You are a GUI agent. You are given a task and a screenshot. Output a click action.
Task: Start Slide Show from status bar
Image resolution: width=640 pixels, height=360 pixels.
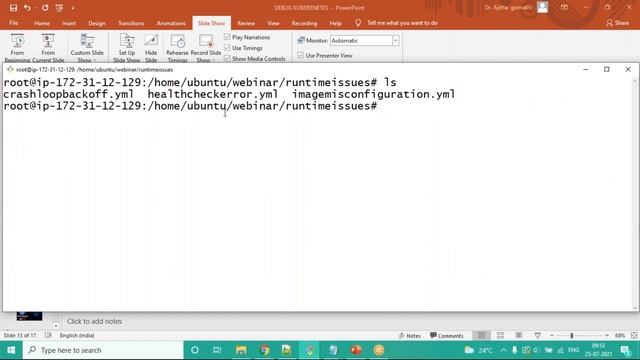pos(538,336)
